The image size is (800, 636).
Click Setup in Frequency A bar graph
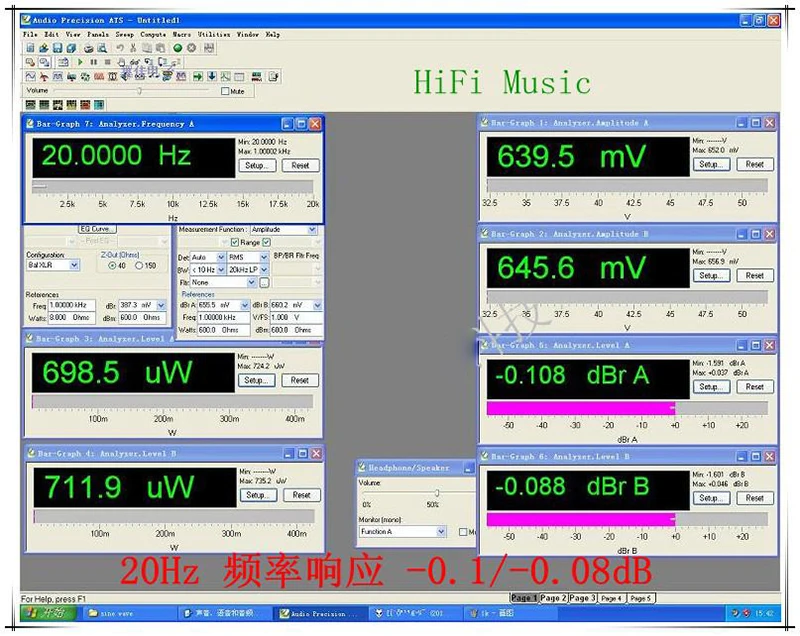tap(257, 166)
